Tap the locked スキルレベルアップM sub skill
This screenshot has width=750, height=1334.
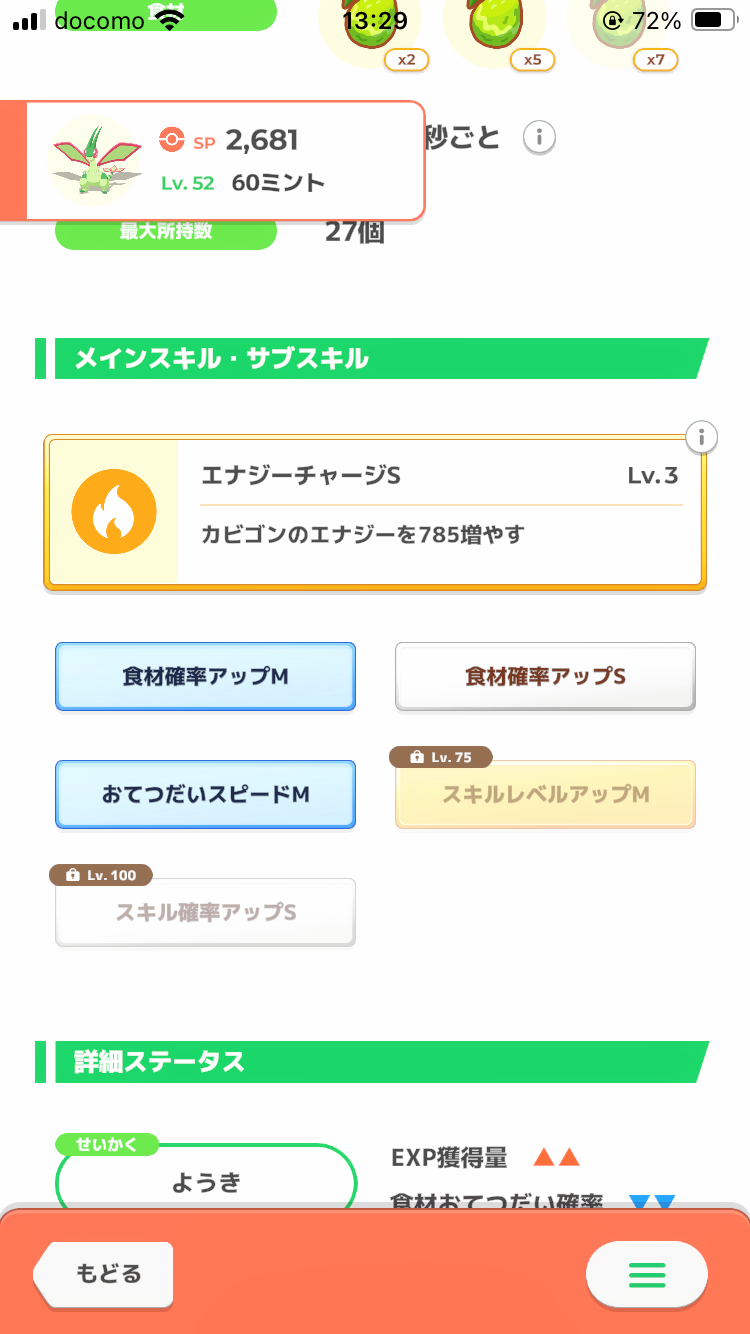pos(545,795)
